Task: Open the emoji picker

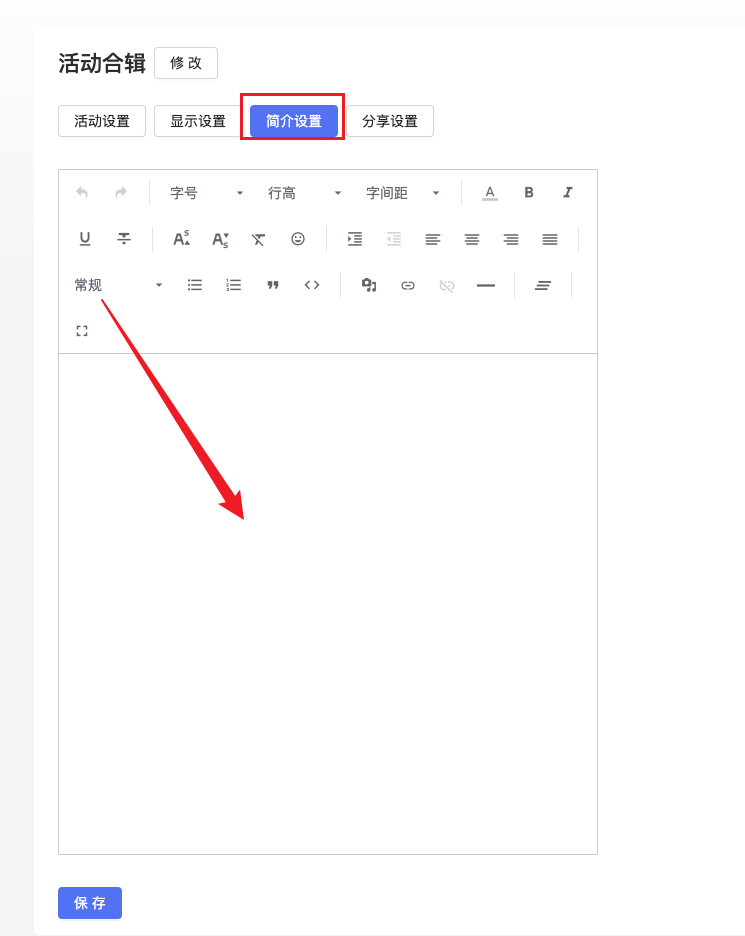Action: point(298,239)
